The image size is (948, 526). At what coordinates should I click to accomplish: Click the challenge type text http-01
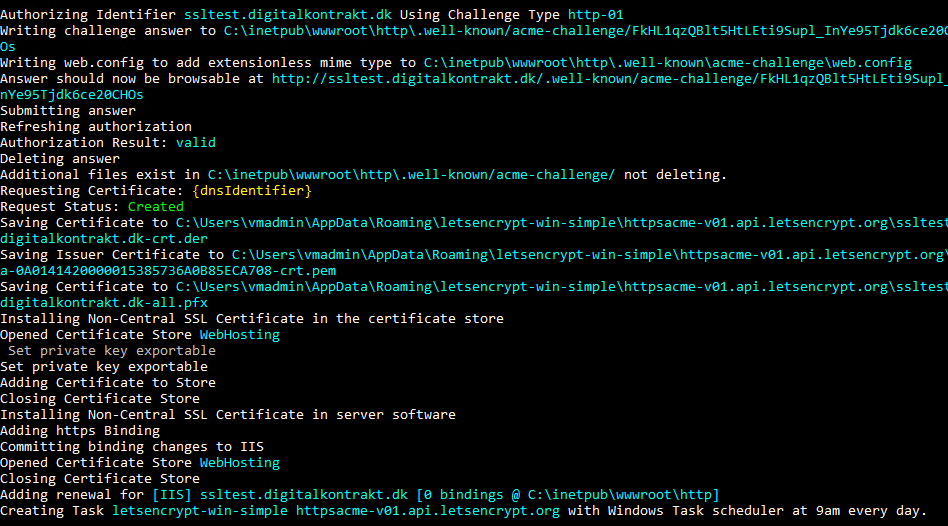coord(595,15)
